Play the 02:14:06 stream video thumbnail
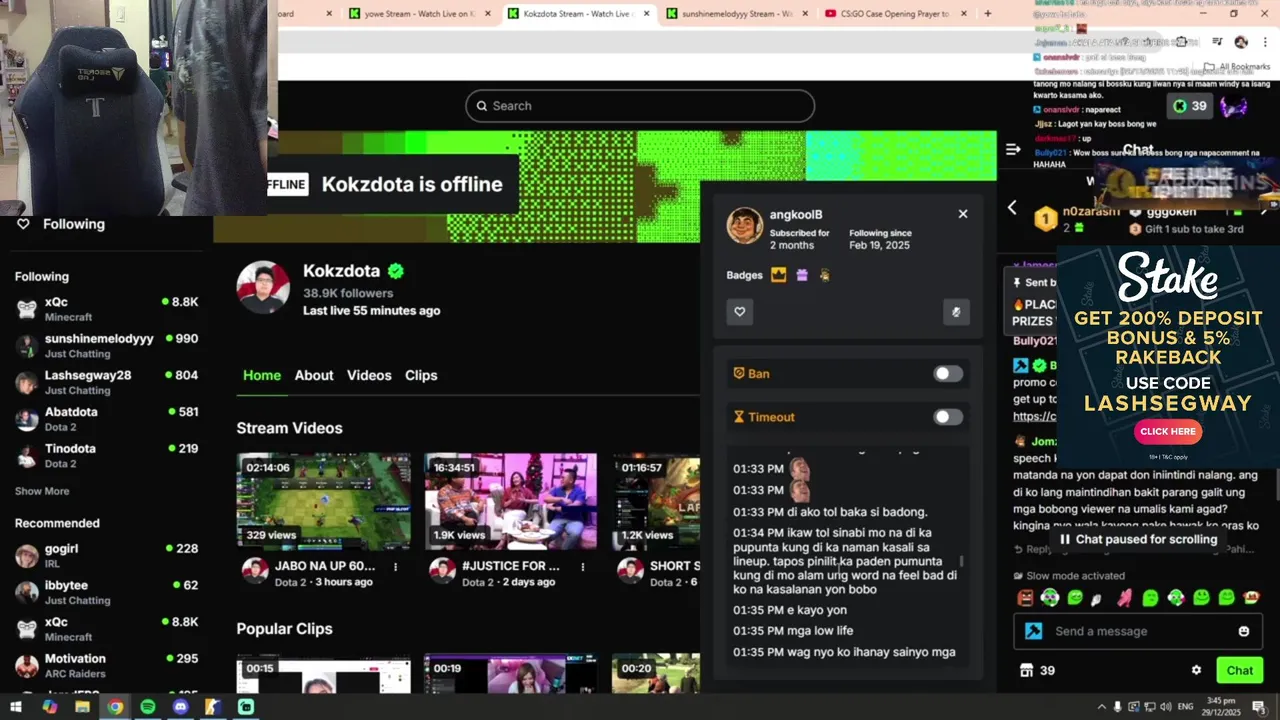 click(x=323, y=502)
